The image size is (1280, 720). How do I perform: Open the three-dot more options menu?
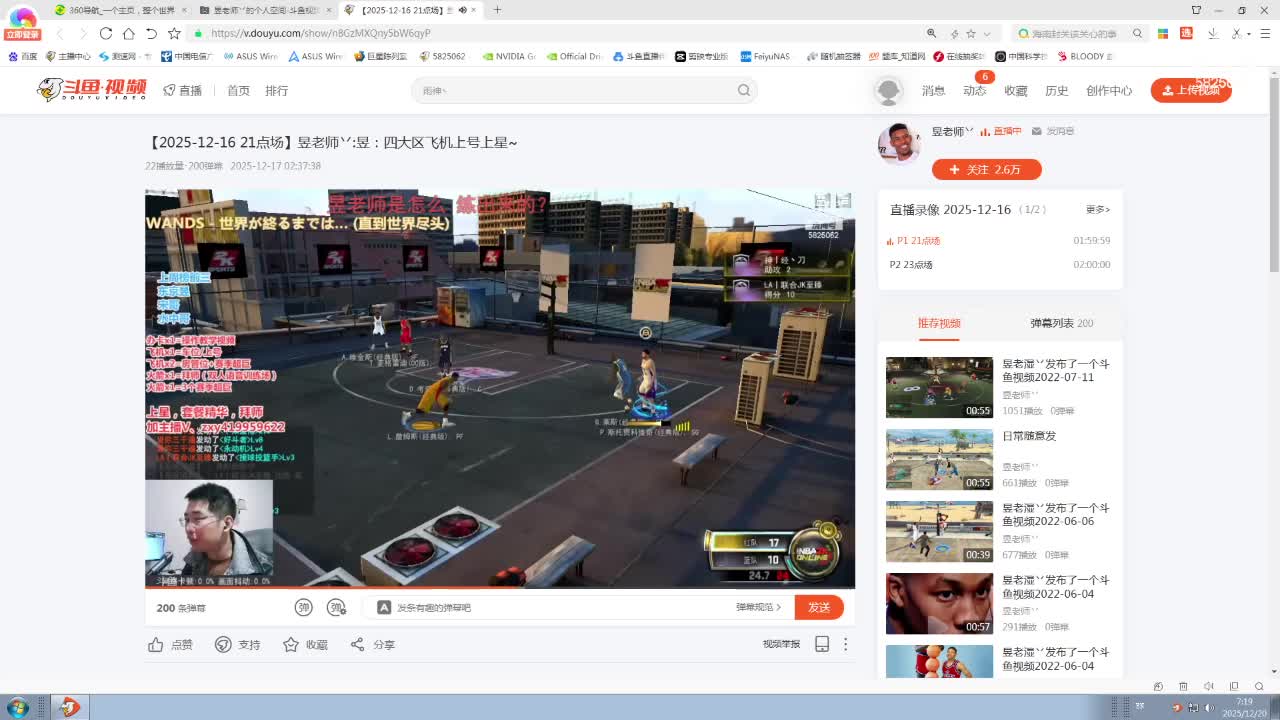point(846,644)
